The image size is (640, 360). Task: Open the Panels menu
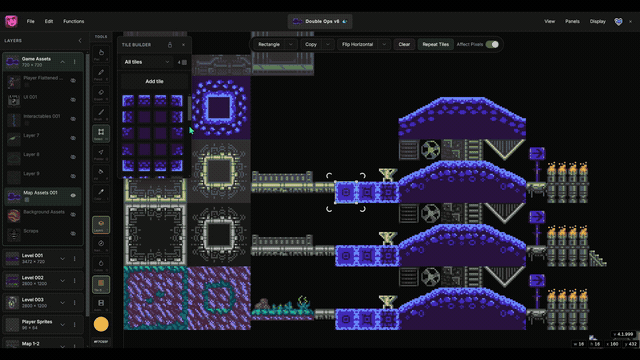[x=572, y=21]
